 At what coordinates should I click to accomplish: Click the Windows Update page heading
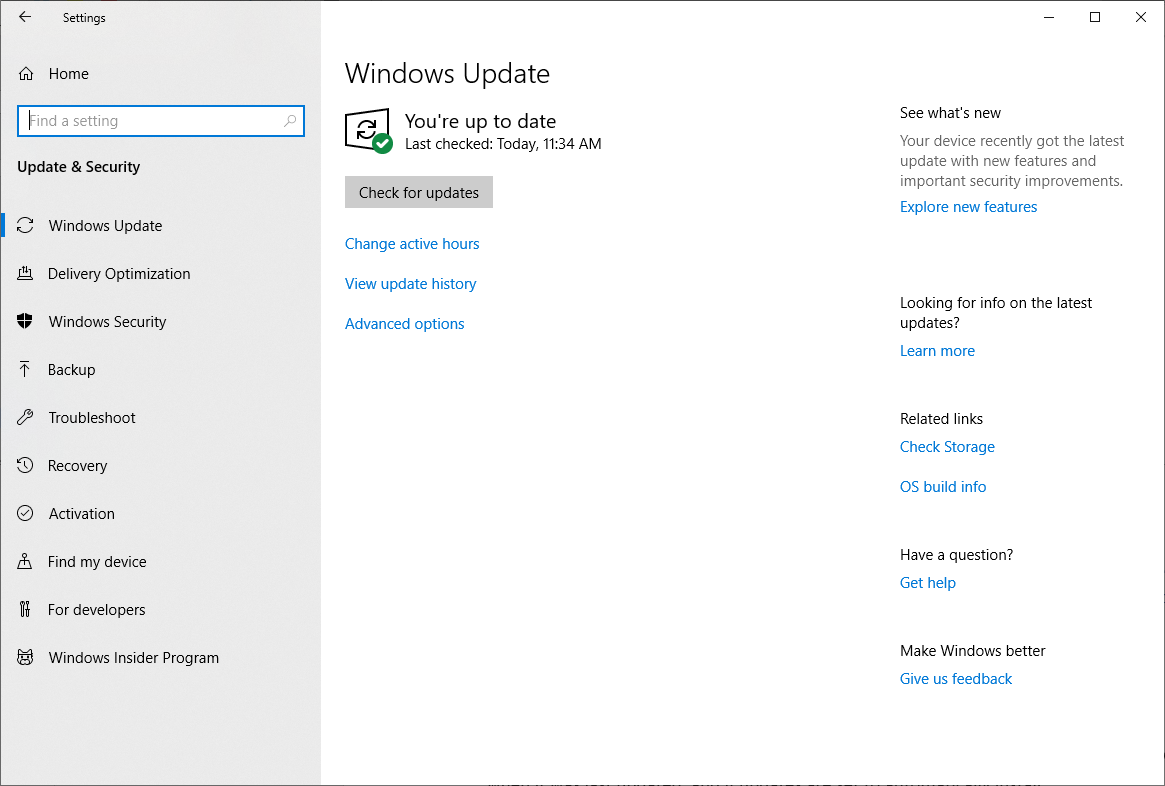[x=447, y=74]
